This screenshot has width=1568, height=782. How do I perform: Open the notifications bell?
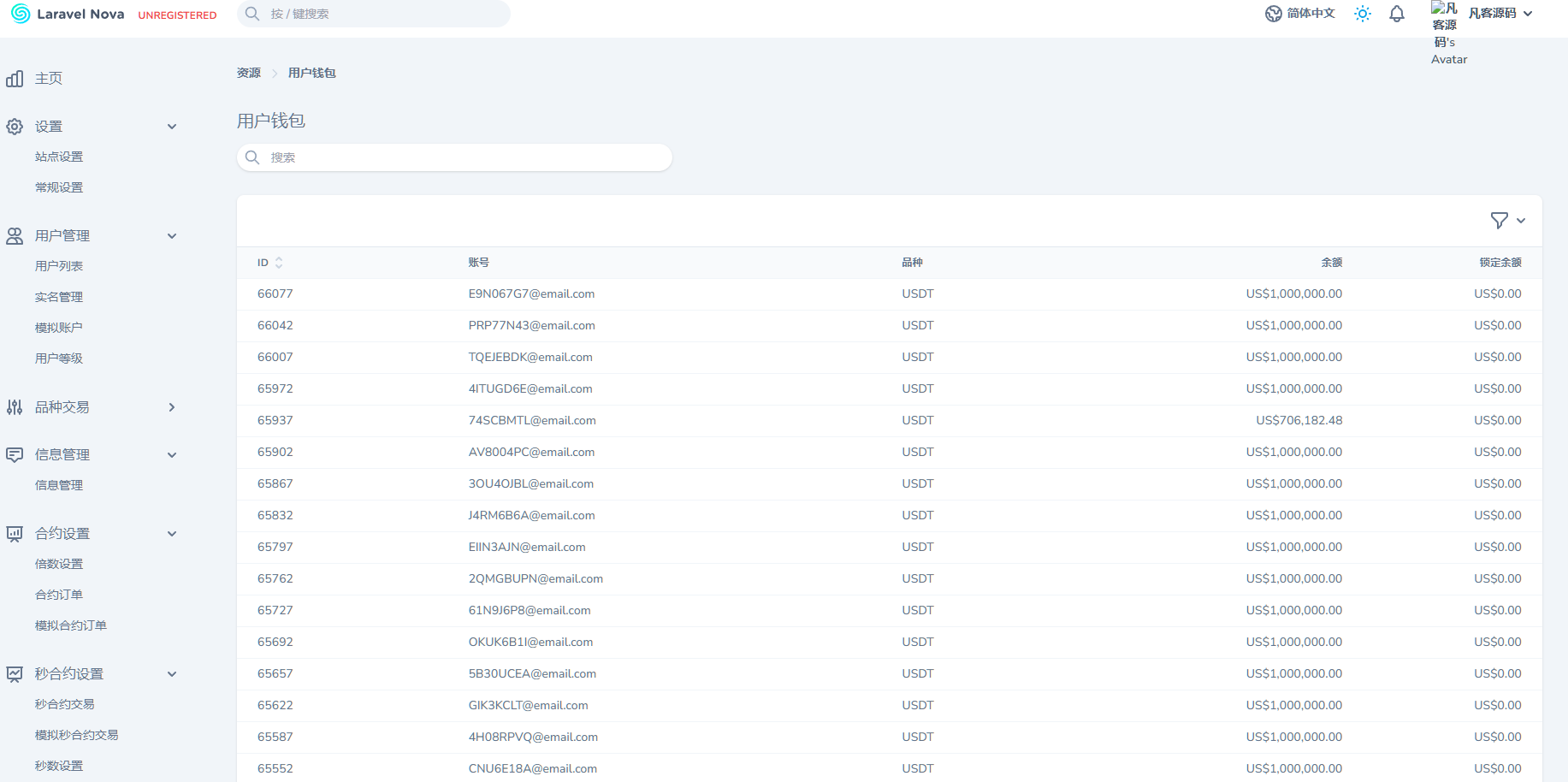(1396, 14)
